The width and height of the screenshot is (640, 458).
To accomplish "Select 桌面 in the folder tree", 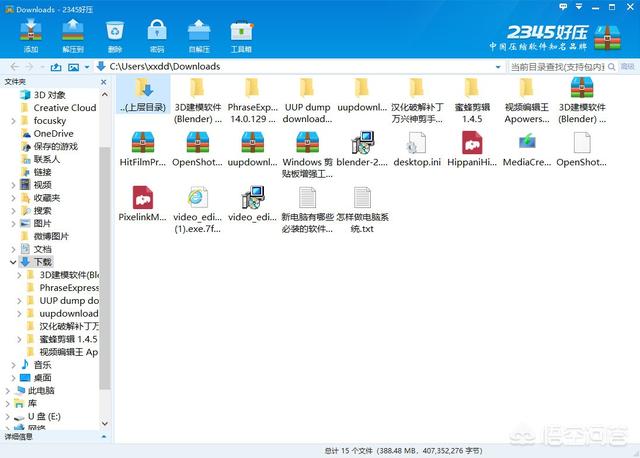I will coord(42,378).
